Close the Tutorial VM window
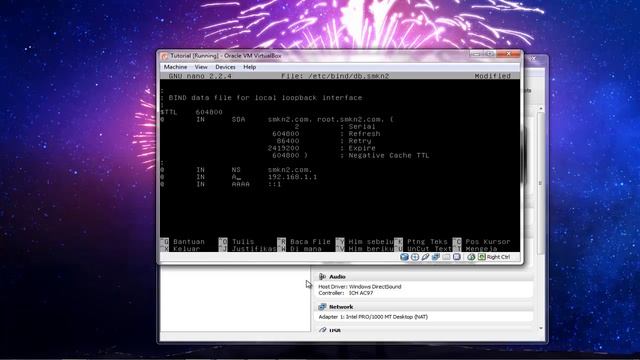 click(x=509, y=54)
